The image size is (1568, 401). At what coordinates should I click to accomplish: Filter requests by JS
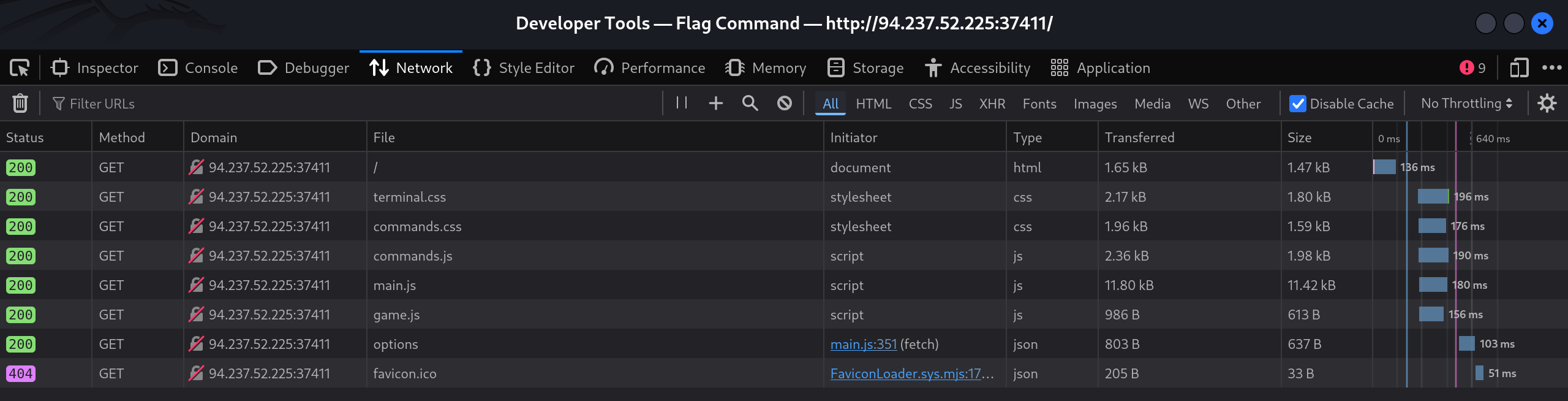956,104
